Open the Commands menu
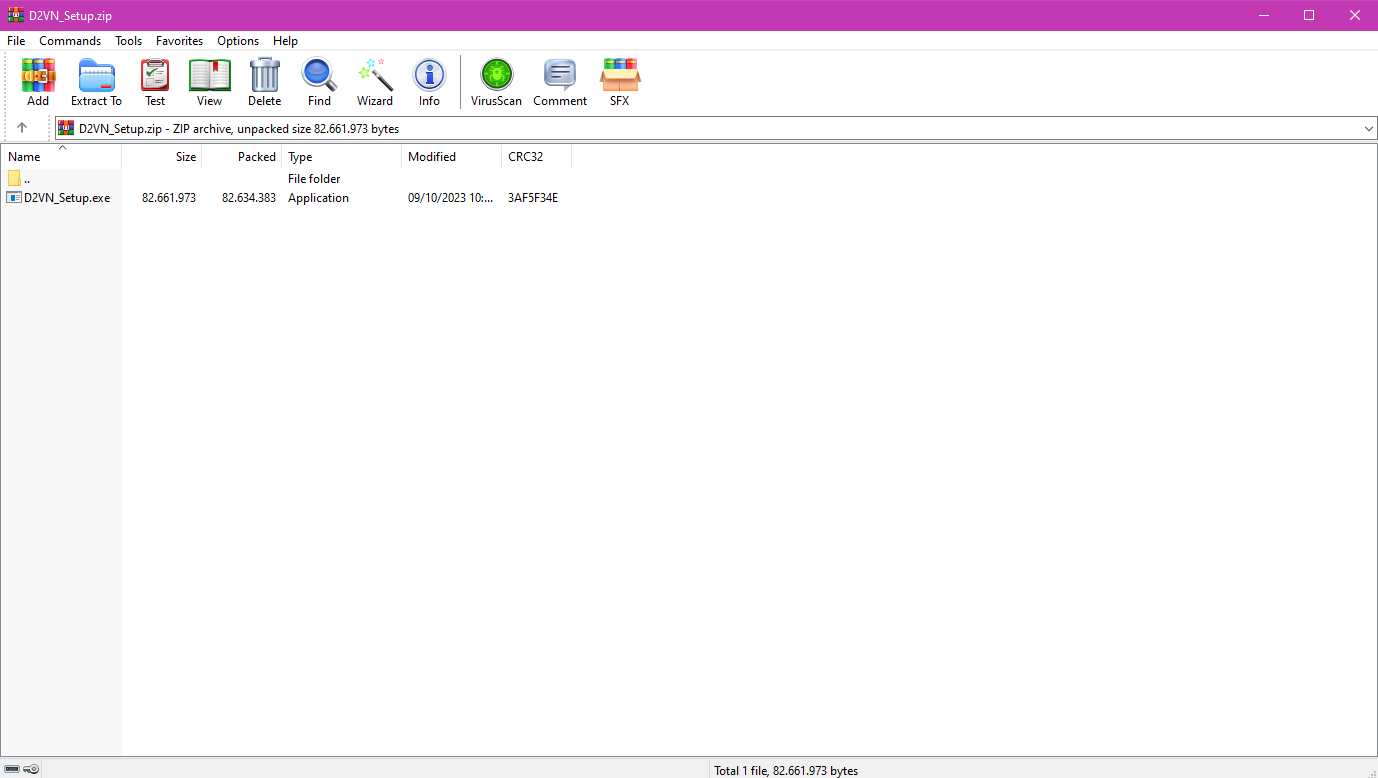The width and height of the screenshot is (1378, 778). tap(70, 41)
